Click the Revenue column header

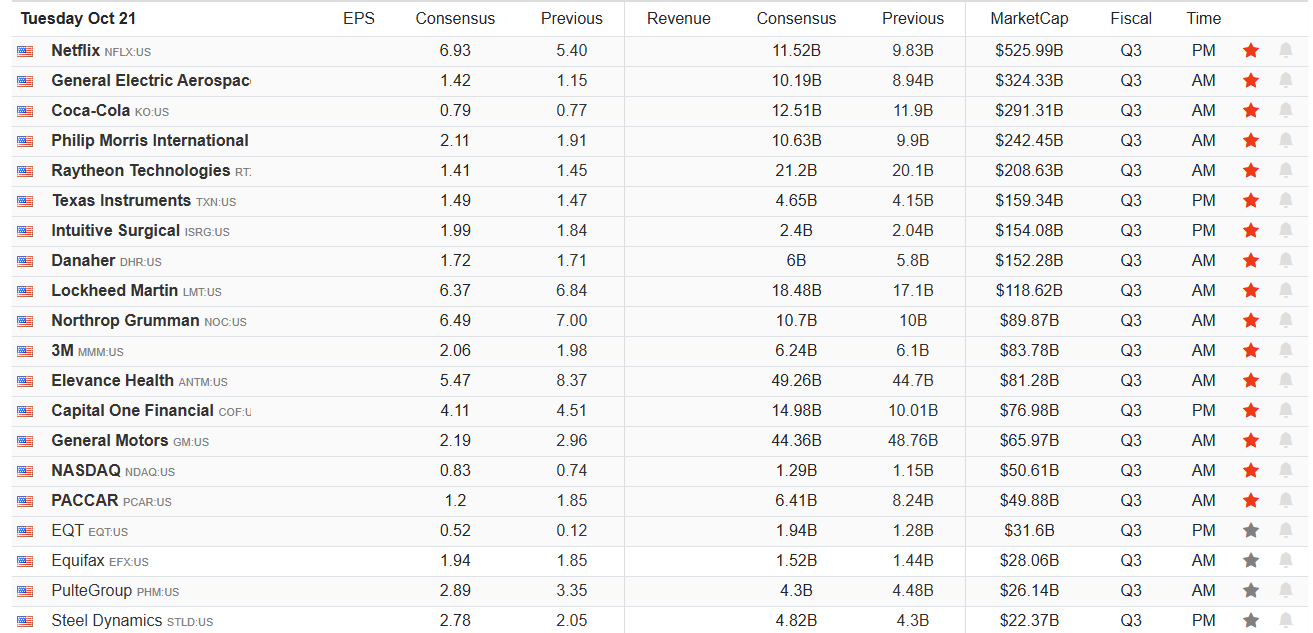pyautogui.click(x=679, y=19)
